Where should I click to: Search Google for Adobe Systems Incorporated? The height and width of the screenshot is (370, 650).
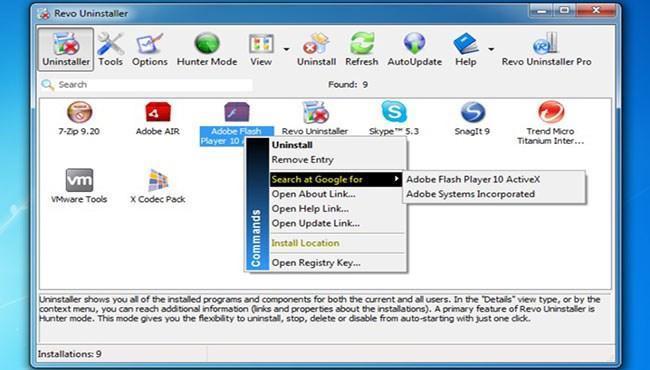[x=494, y=194]
